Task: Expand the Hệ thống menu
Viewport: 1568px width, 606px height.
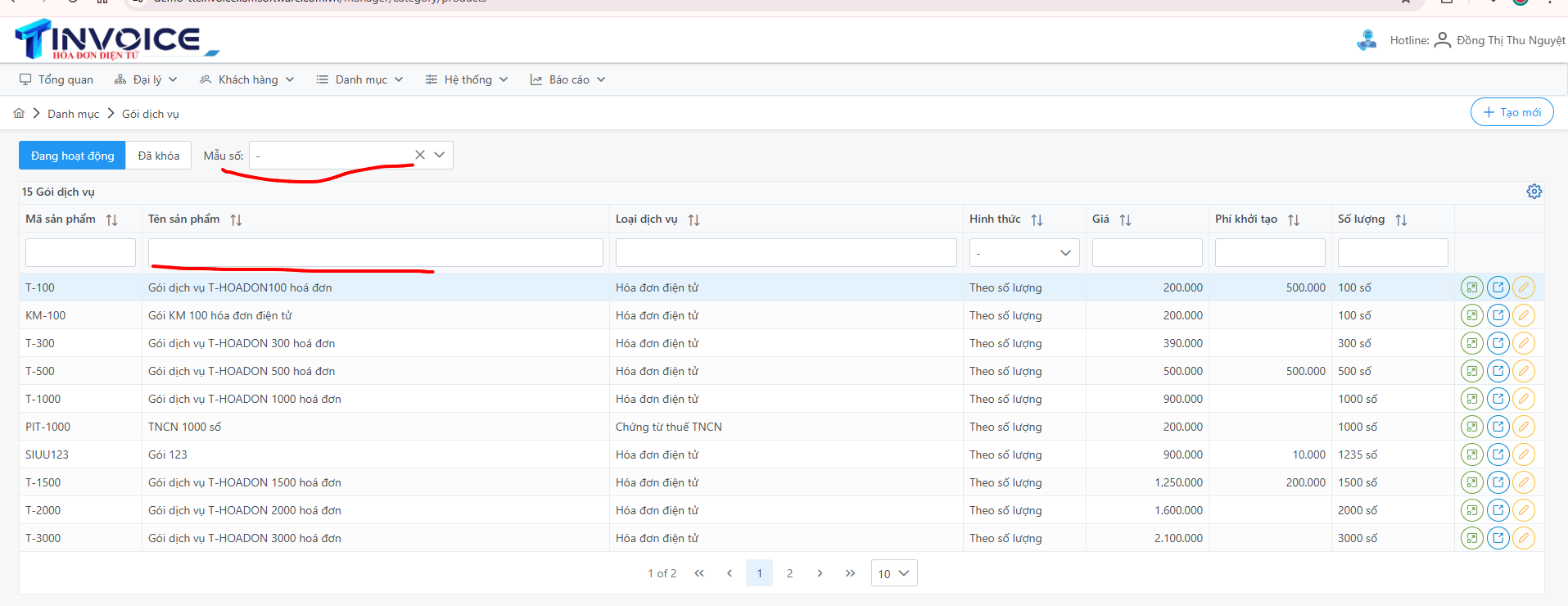Action: 467,79
